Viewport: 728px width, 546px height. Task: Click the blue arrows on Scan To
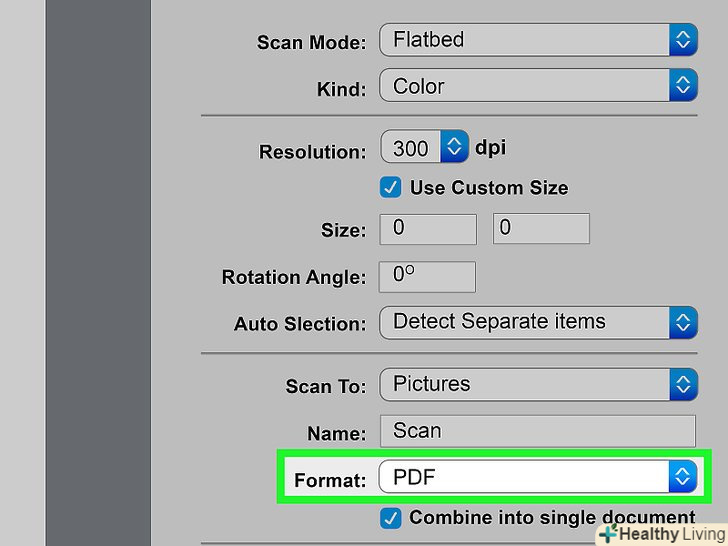pyautogui.click(x=682, y=384)
